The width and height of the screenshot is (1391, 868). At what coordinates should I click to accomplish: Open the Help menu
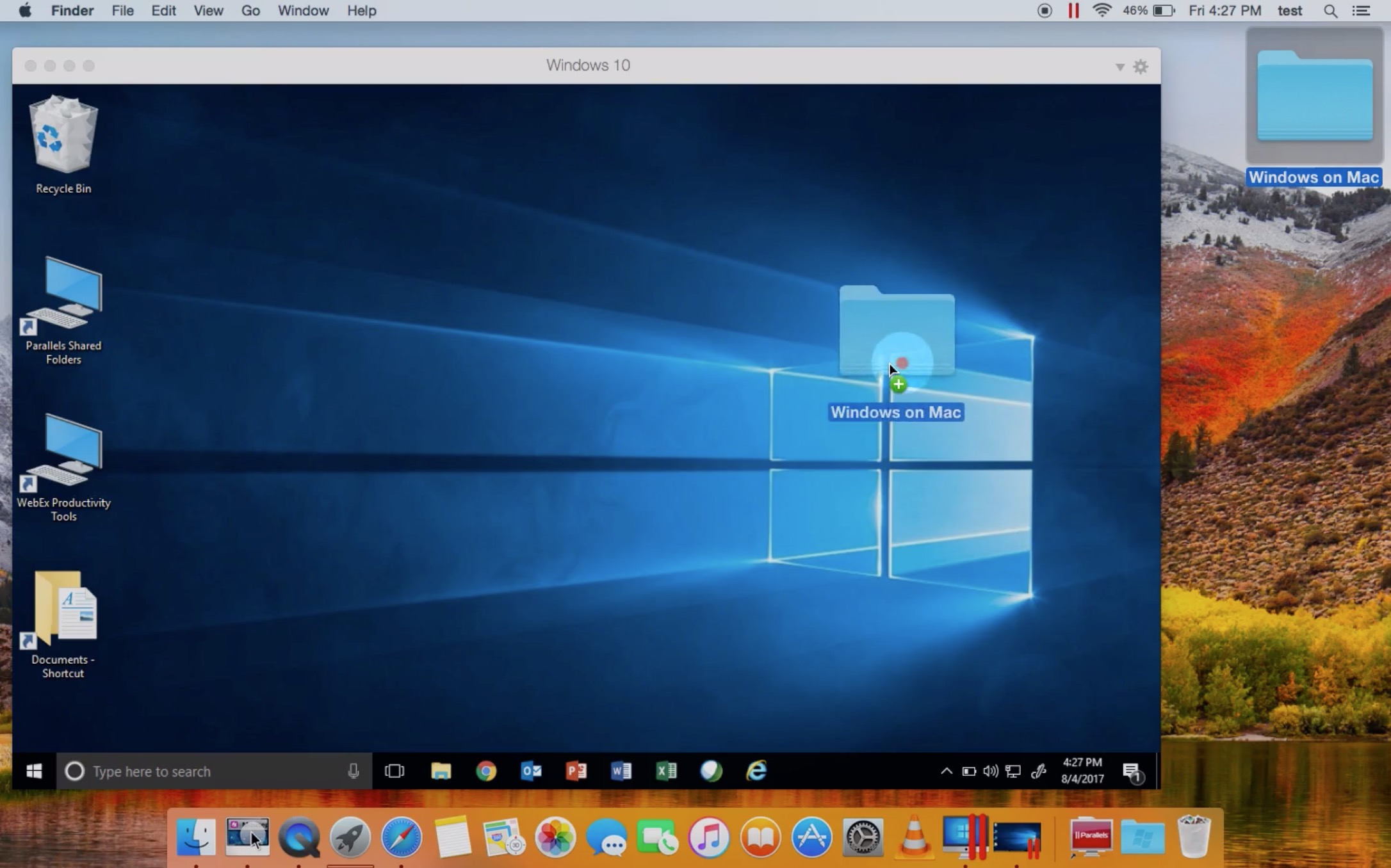point(361,11)
